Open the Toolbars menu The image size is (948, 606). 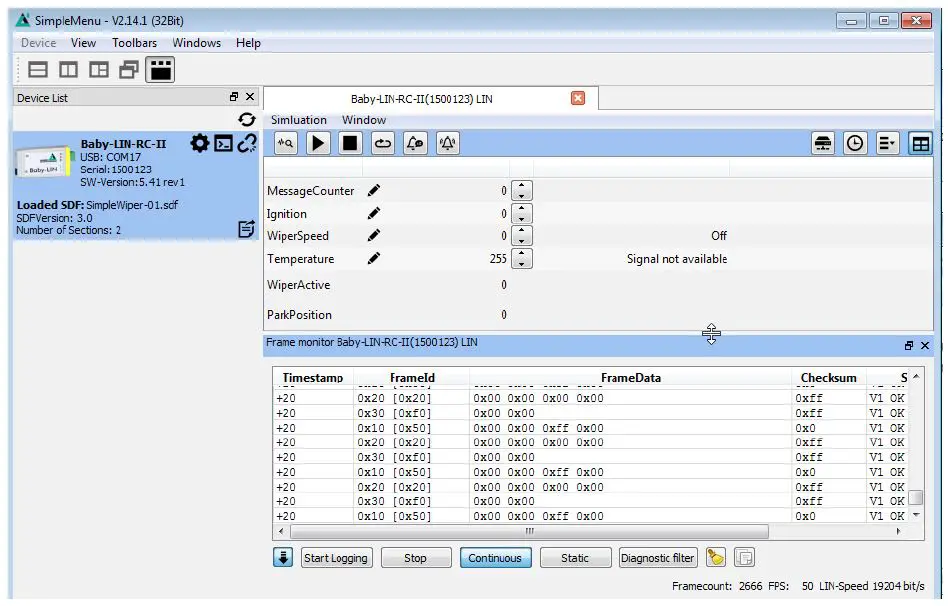[134, 43]
